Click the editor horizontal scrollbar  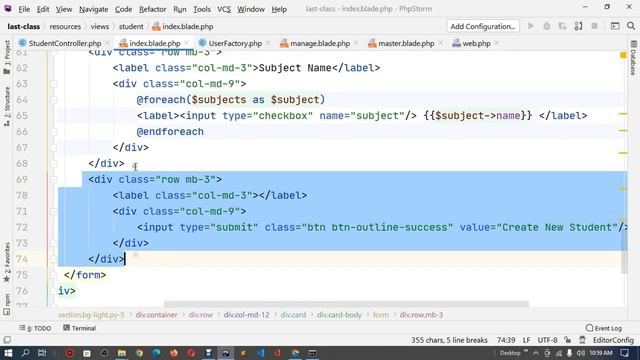pos(346,304)
